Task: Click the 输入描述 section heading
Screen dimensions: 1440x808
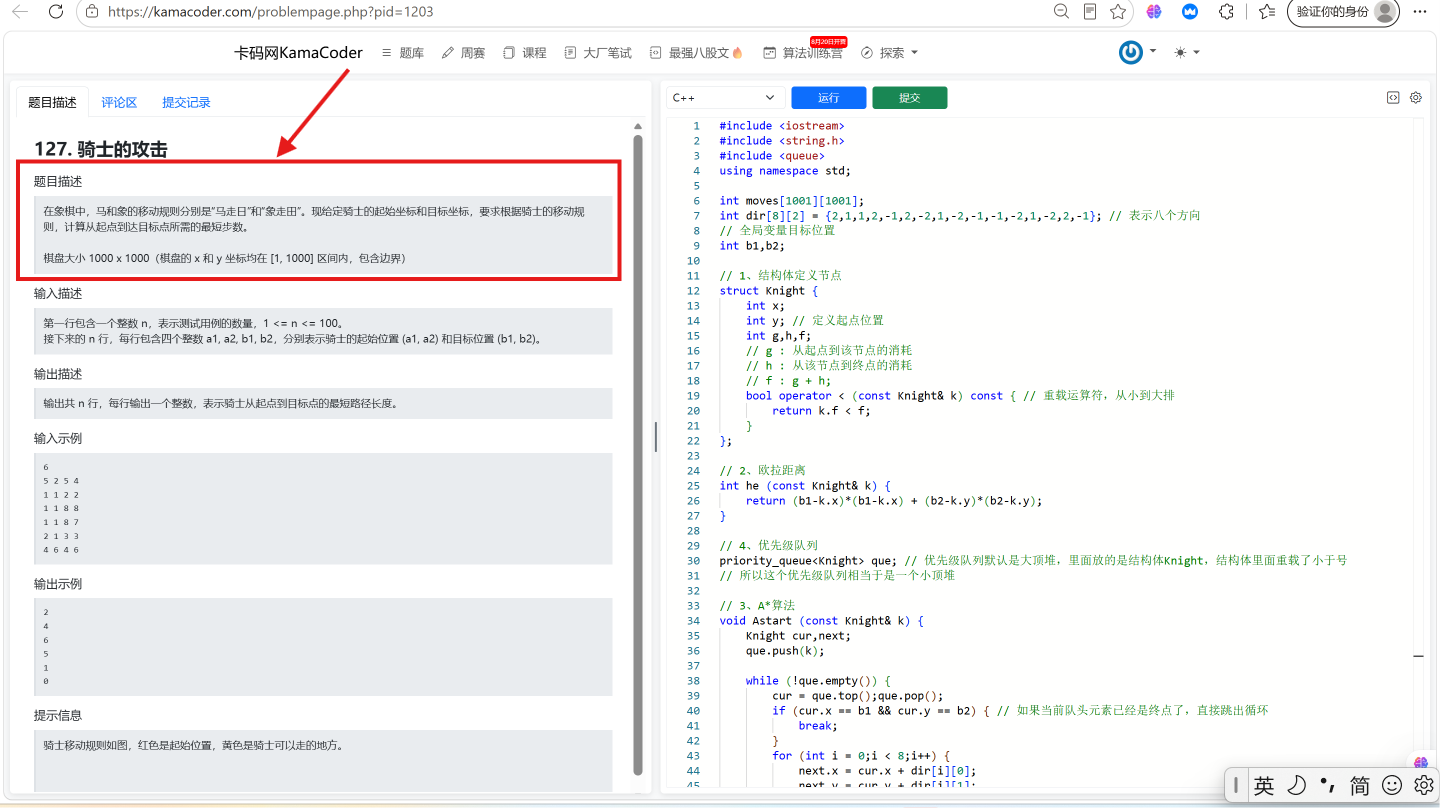Action: point(58,294)
